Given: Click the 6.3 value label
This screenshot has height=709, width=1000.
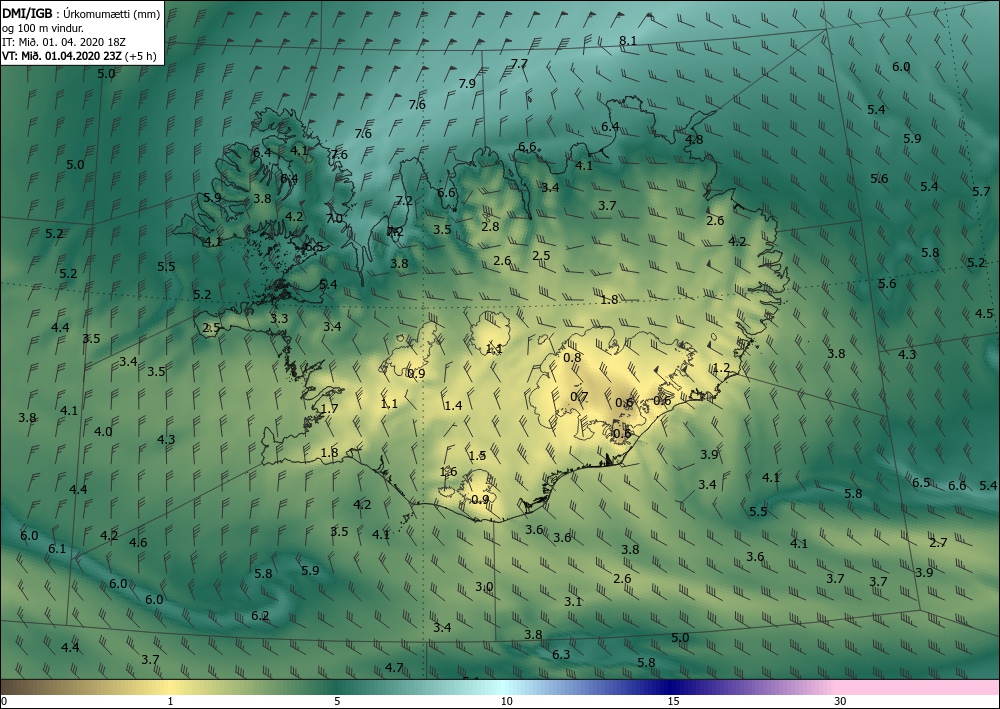Looking at the screenshot, I should pyautogui.click(x=561, y=655).
